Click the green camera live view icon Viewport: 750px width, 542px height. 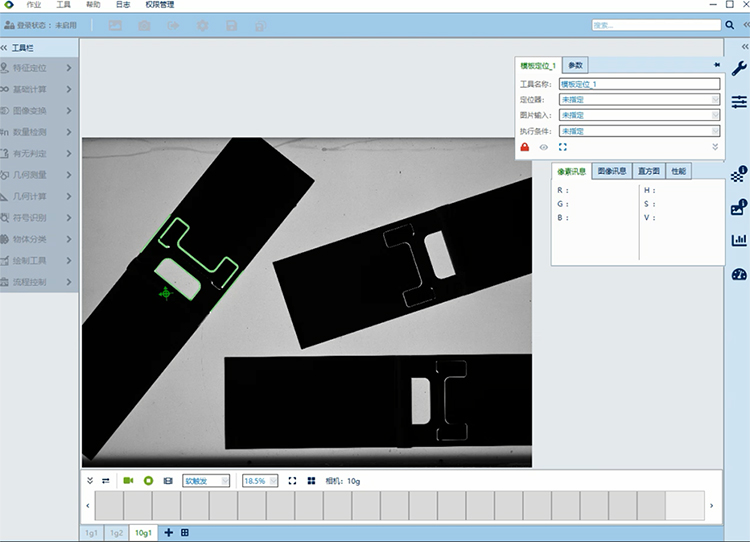pos(129,481)
